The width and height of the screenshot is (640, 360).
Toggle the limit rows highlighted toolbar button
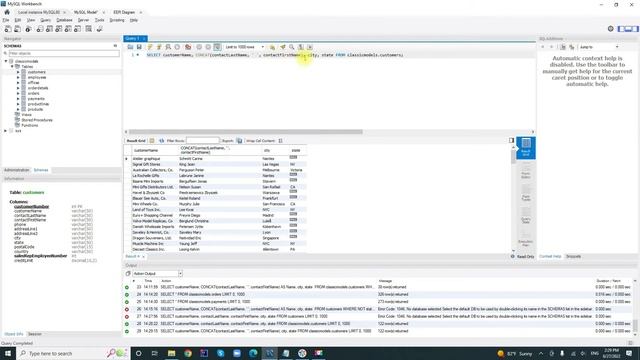click(x=217, y=47)
